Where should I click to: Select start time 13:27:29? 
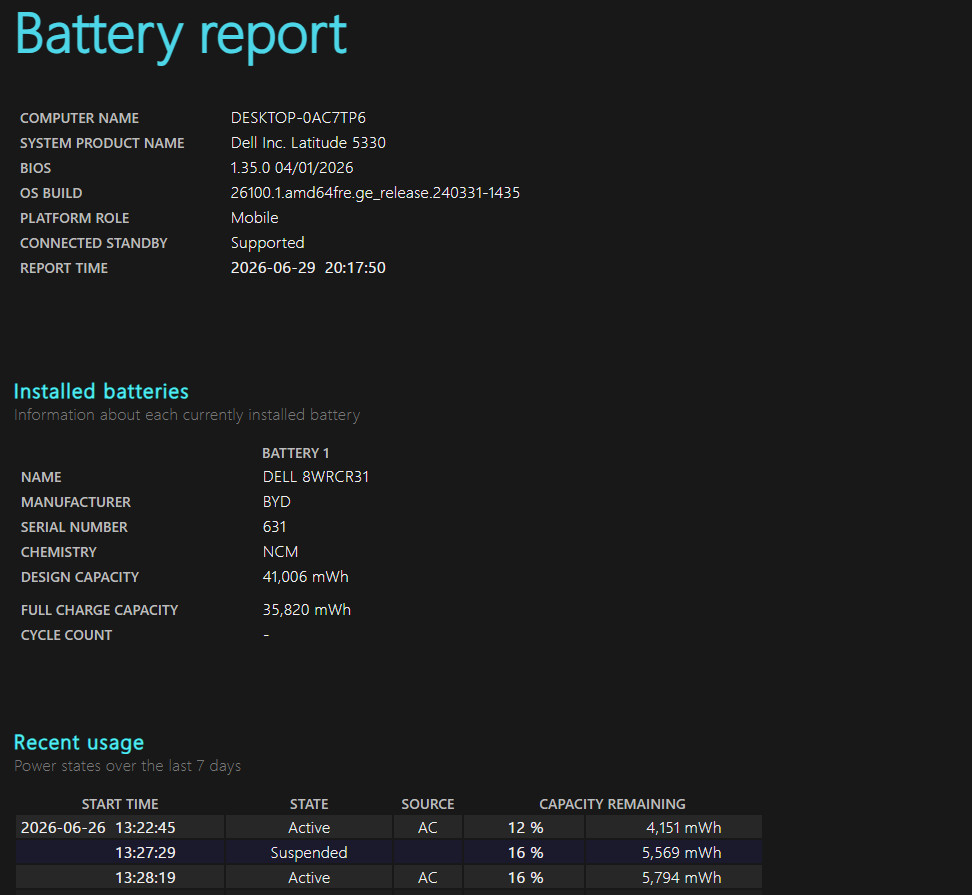pyautogui.click(x=145, y=853)
